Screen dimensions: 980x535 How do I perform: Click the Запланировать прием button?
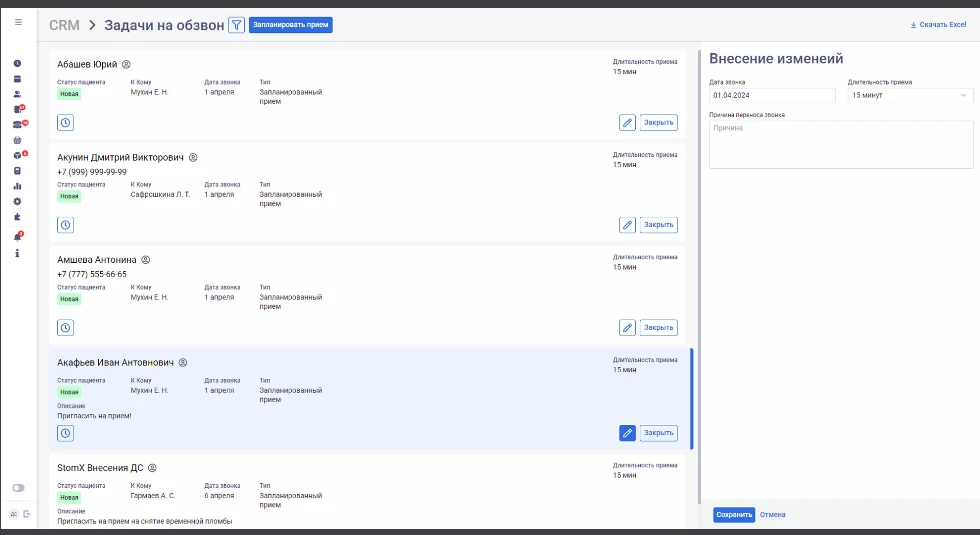pos(290,25)
